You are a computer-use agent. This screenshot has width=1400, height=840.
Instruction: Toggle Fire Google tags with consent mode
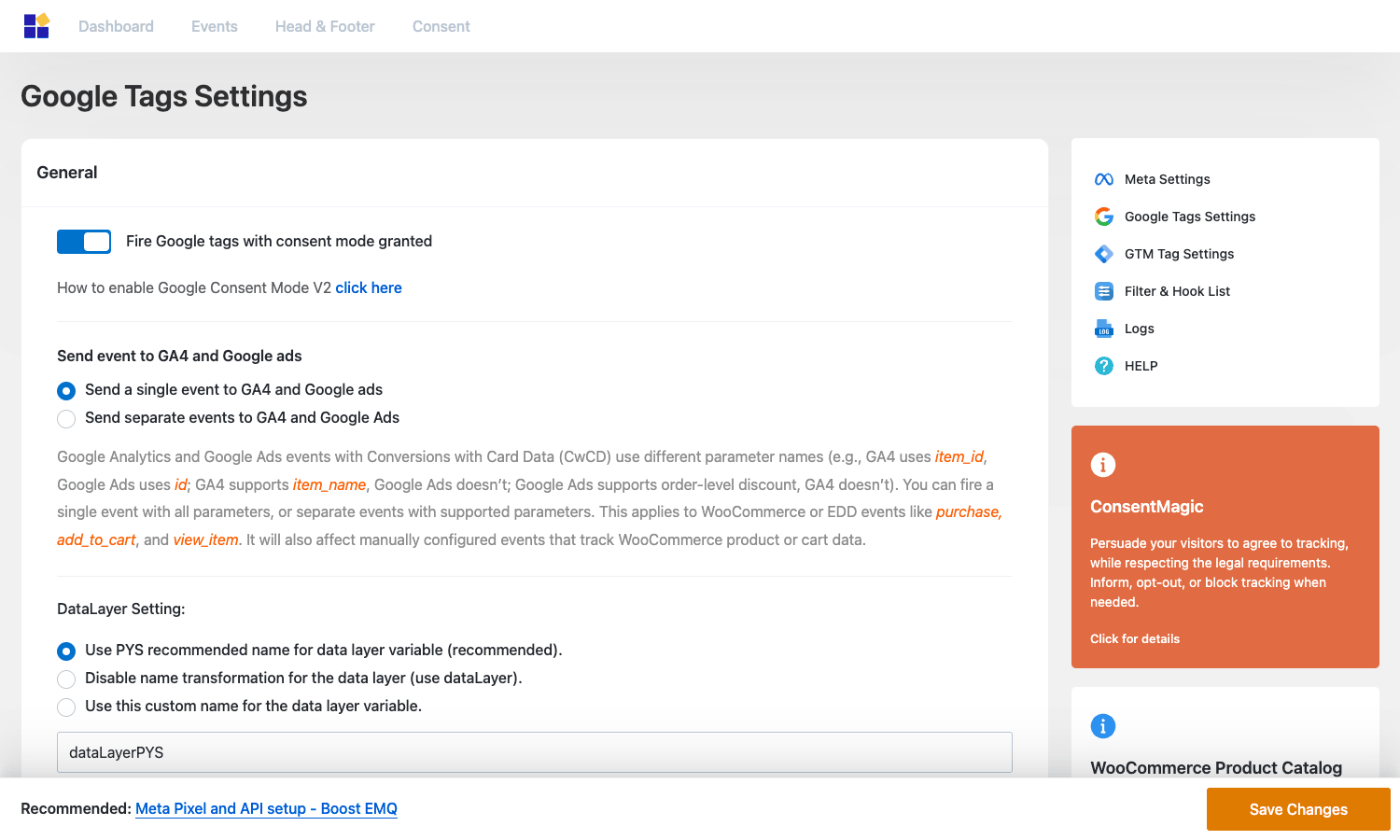pyautogui.click(x=84, y=242)
